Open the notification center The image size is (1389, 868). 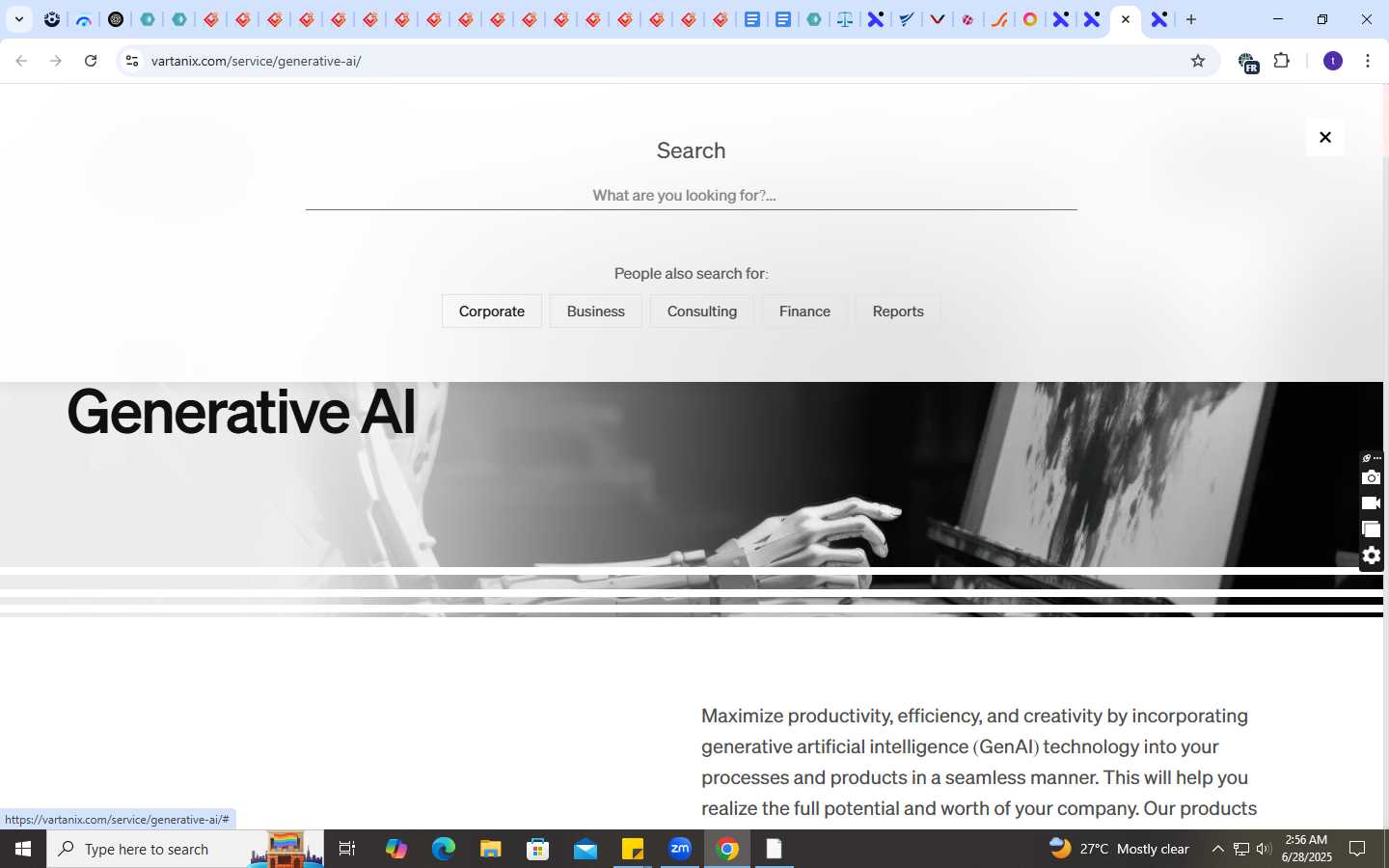point(1357,849)
